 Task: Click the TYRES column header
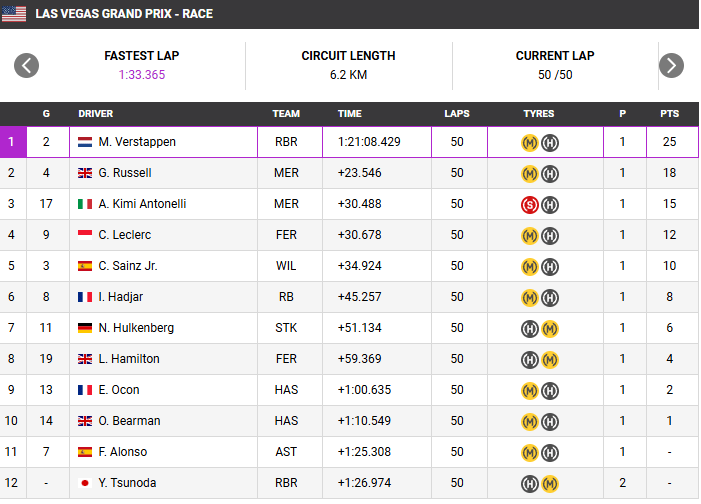pos(539,114)
